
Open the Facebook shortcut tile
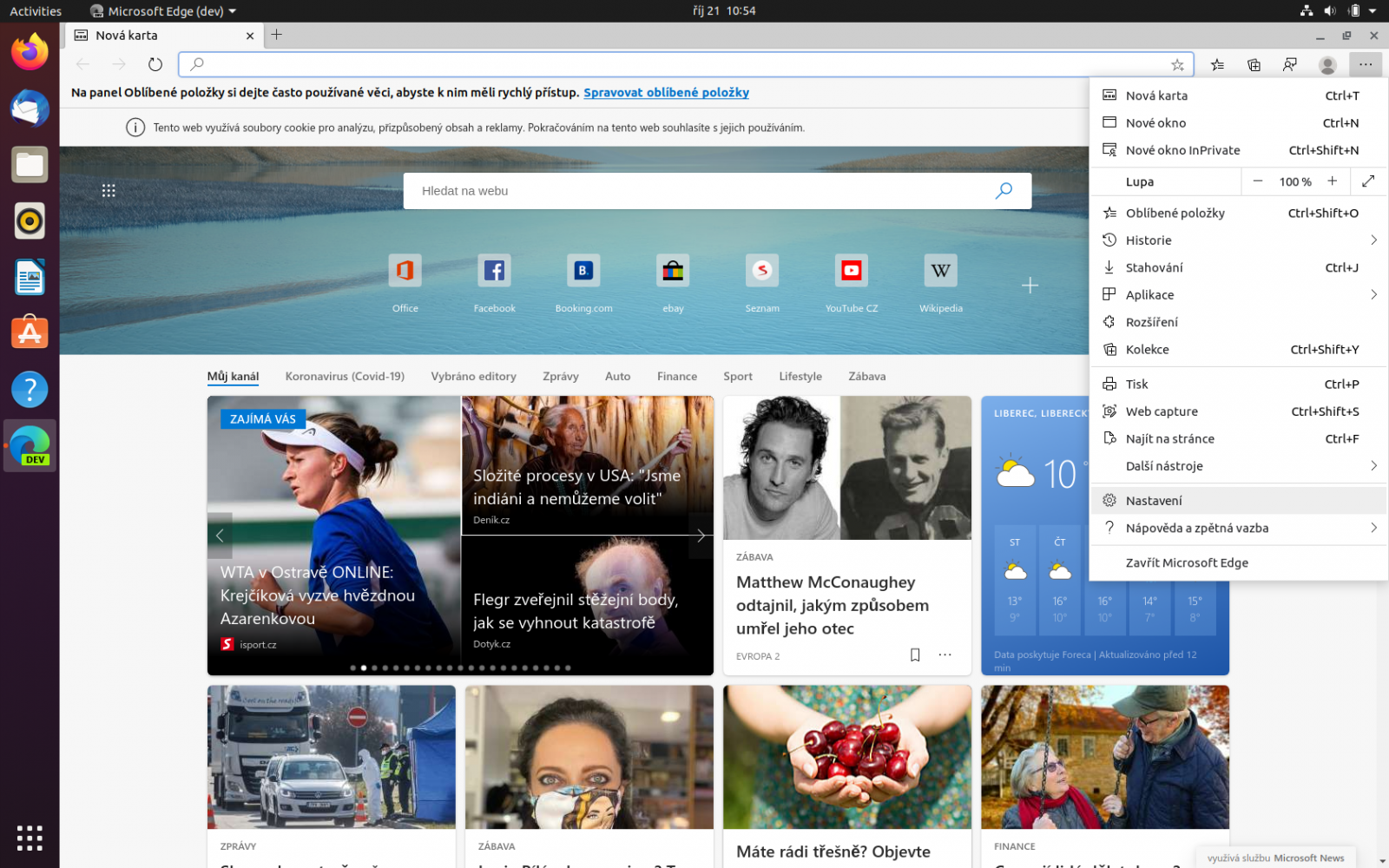pos(494,270)
